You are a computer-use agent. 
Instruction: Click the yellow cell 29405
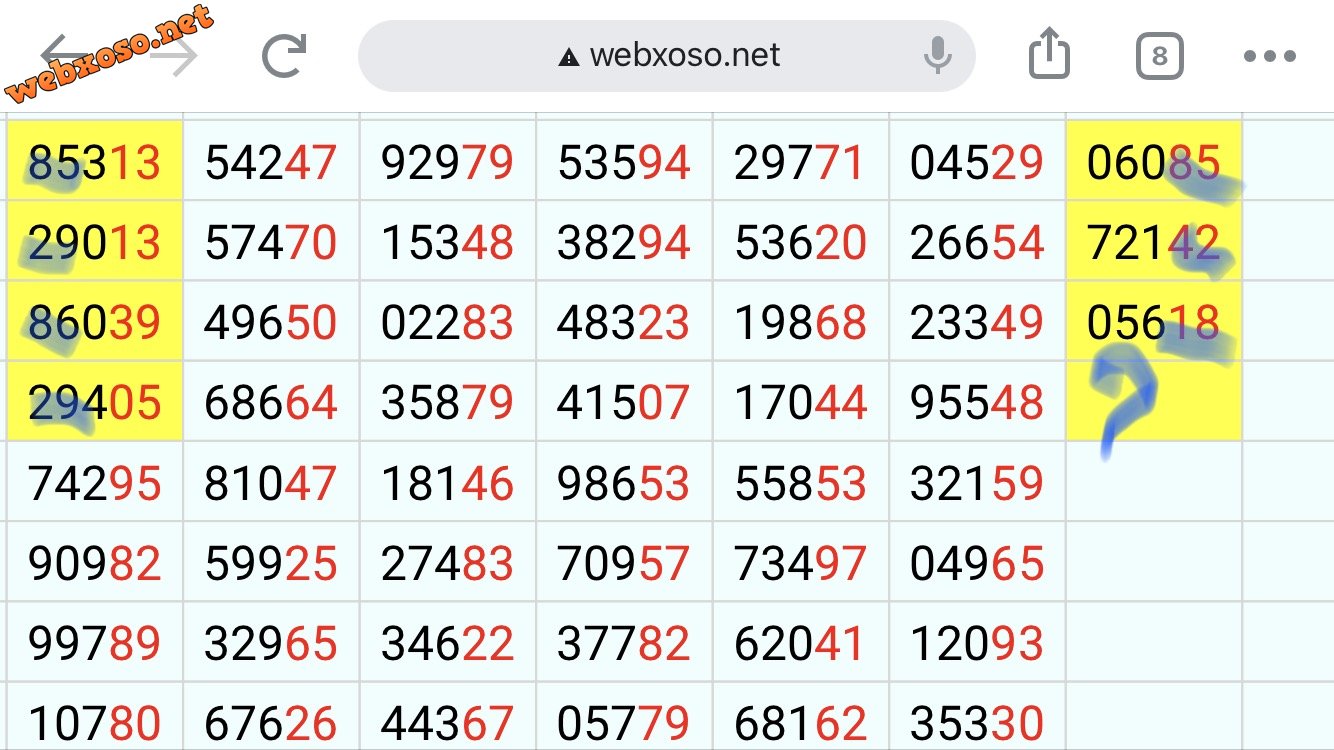click(x=95, y=402)
